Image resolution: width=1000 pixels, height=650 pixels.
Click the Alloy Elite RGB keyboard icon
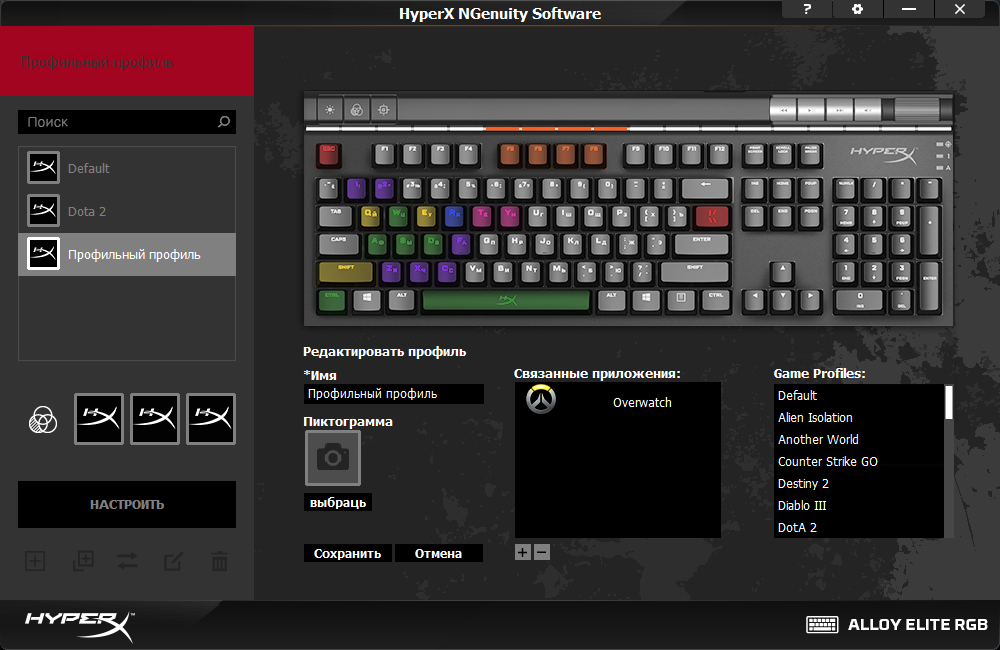[x=822, y=624]
